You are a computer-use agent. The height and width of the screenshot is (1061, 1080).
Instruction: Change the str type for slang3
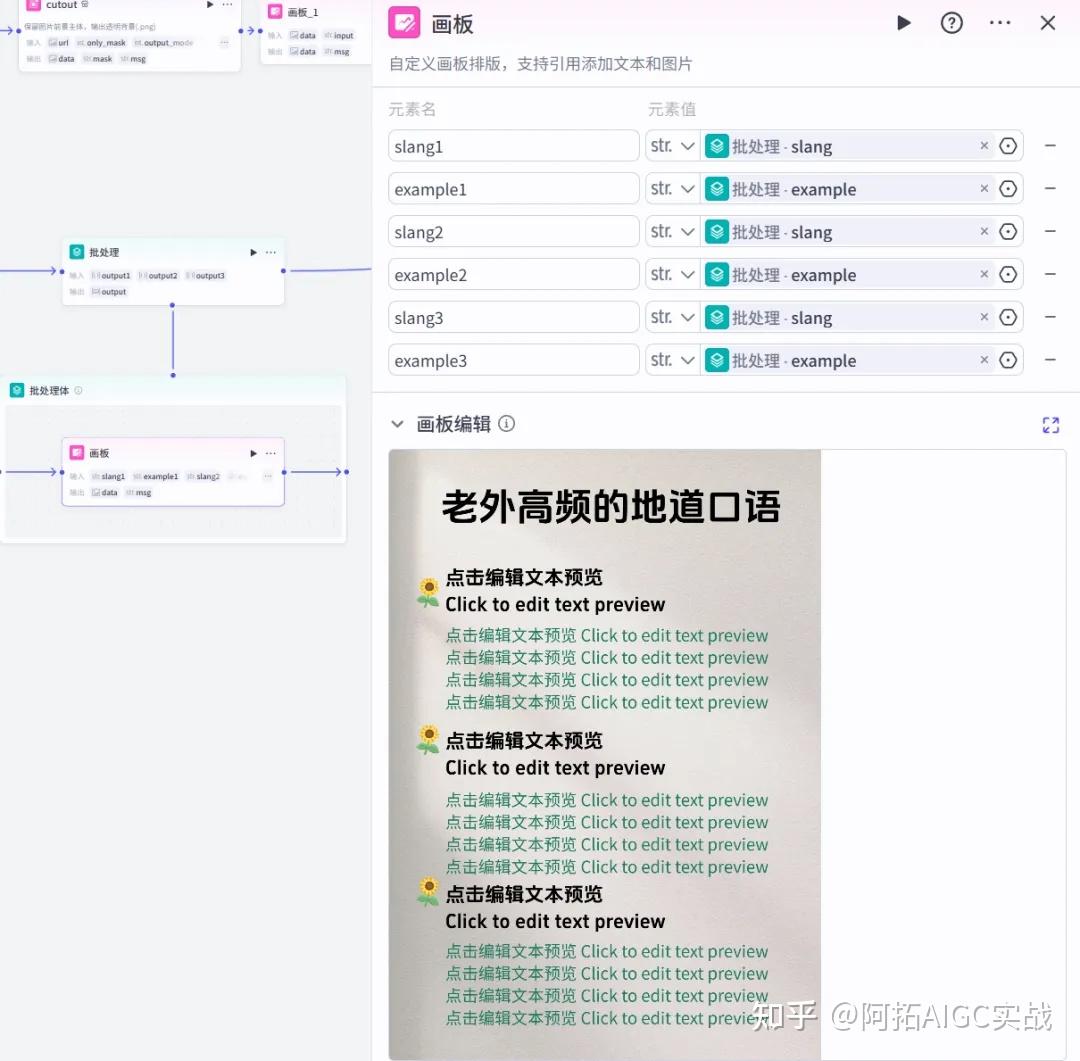(x=672, y=318)
